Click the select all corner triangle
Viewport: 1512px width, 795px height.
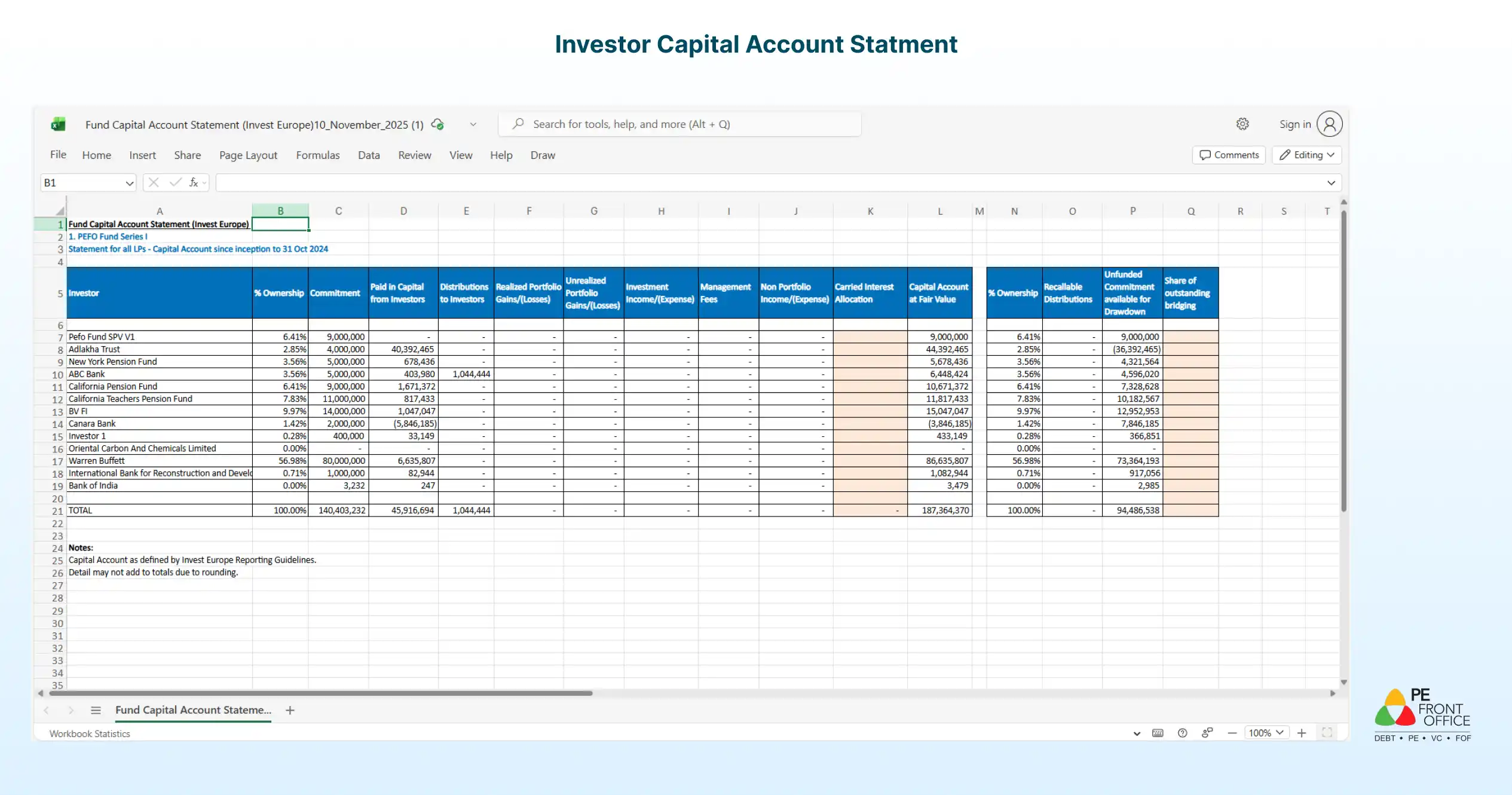[x=59, y=211]
